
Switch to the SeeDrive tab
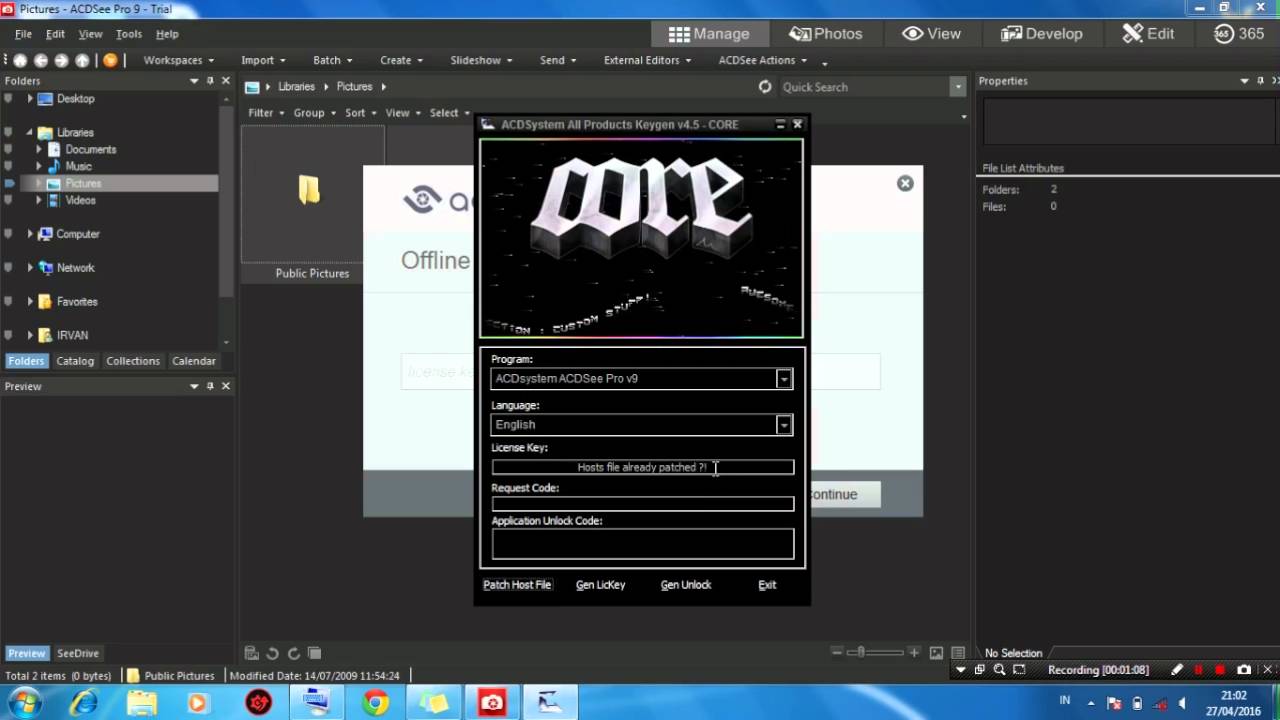(x=78, y=653)
